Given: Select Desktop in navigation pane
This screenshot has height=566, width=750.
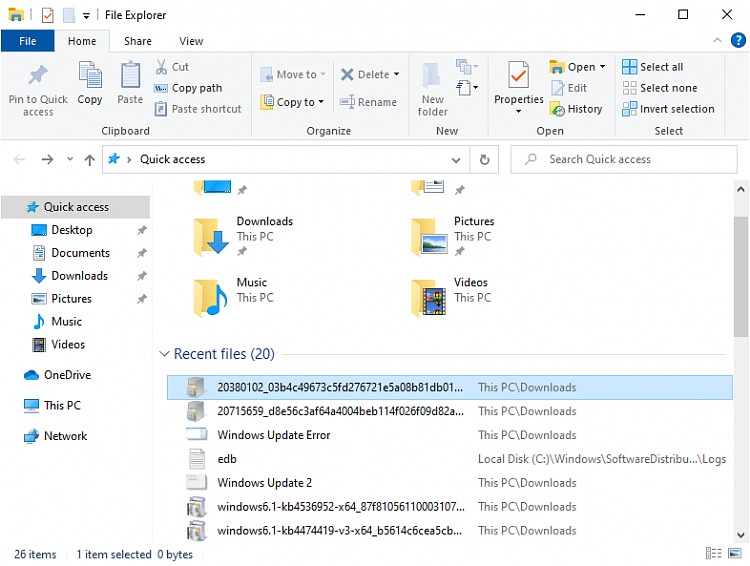Looking at the screenshot, I should tap(72, 230).
